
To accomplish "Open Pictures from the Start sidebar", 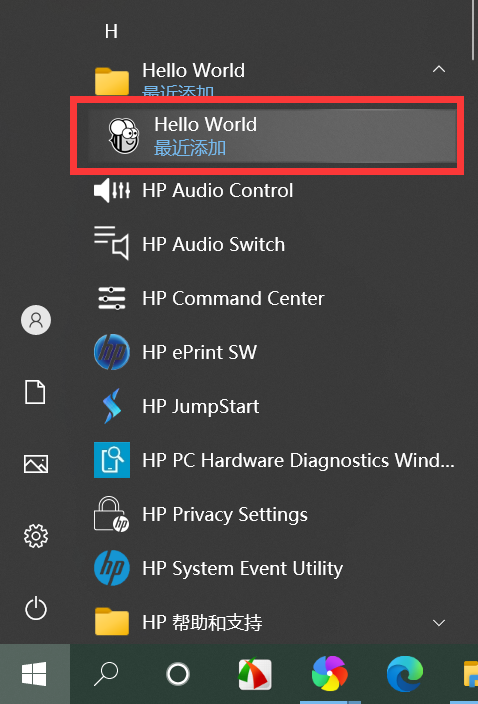I will 36,464.
